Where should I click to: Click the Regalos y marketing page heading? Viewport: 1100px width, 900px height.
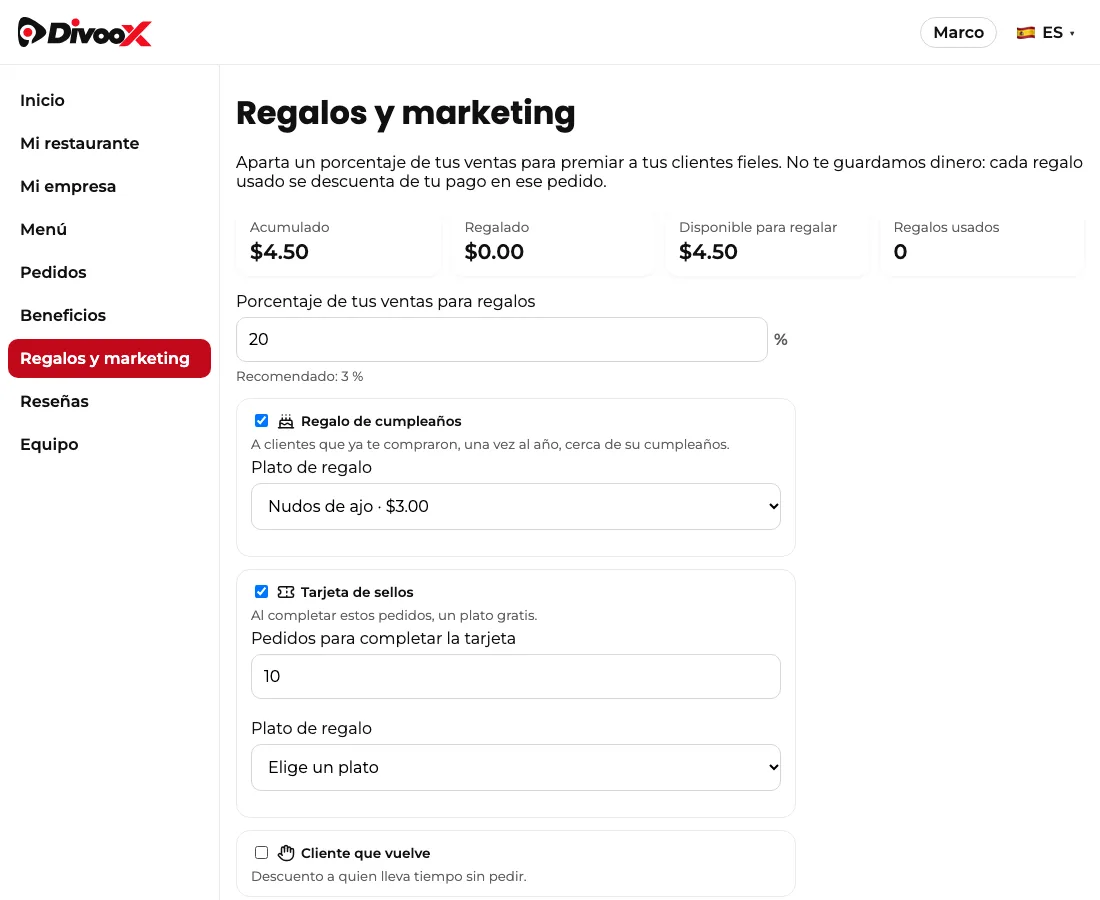405,113
